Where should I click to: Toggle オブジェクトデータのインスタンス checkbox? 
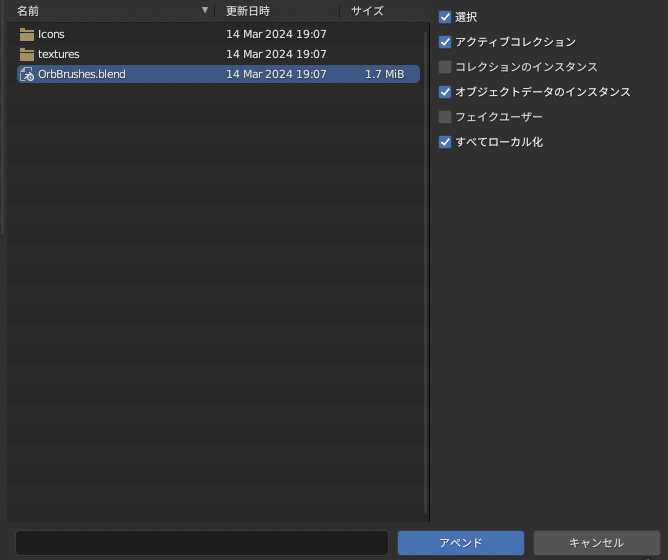pyautogui.click(x=445, y=92)
